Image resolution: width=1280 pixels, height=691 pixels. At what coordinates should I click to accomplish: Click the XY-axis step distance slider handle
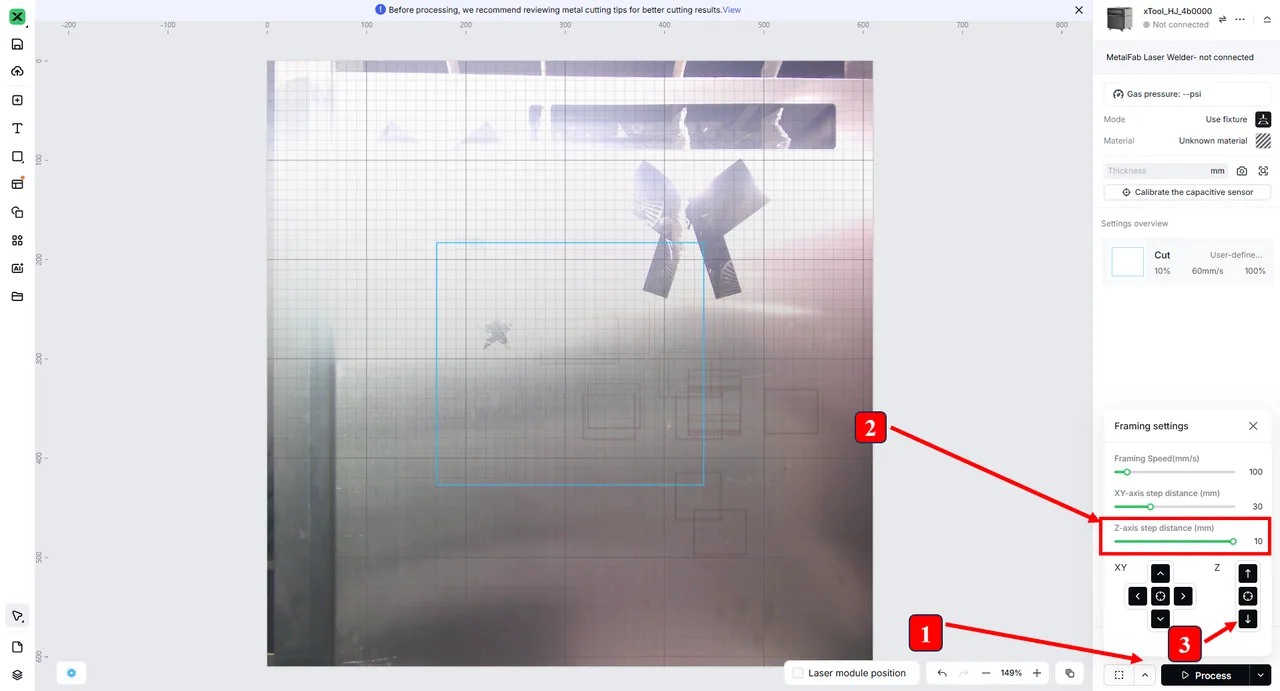coord(1150,507)
